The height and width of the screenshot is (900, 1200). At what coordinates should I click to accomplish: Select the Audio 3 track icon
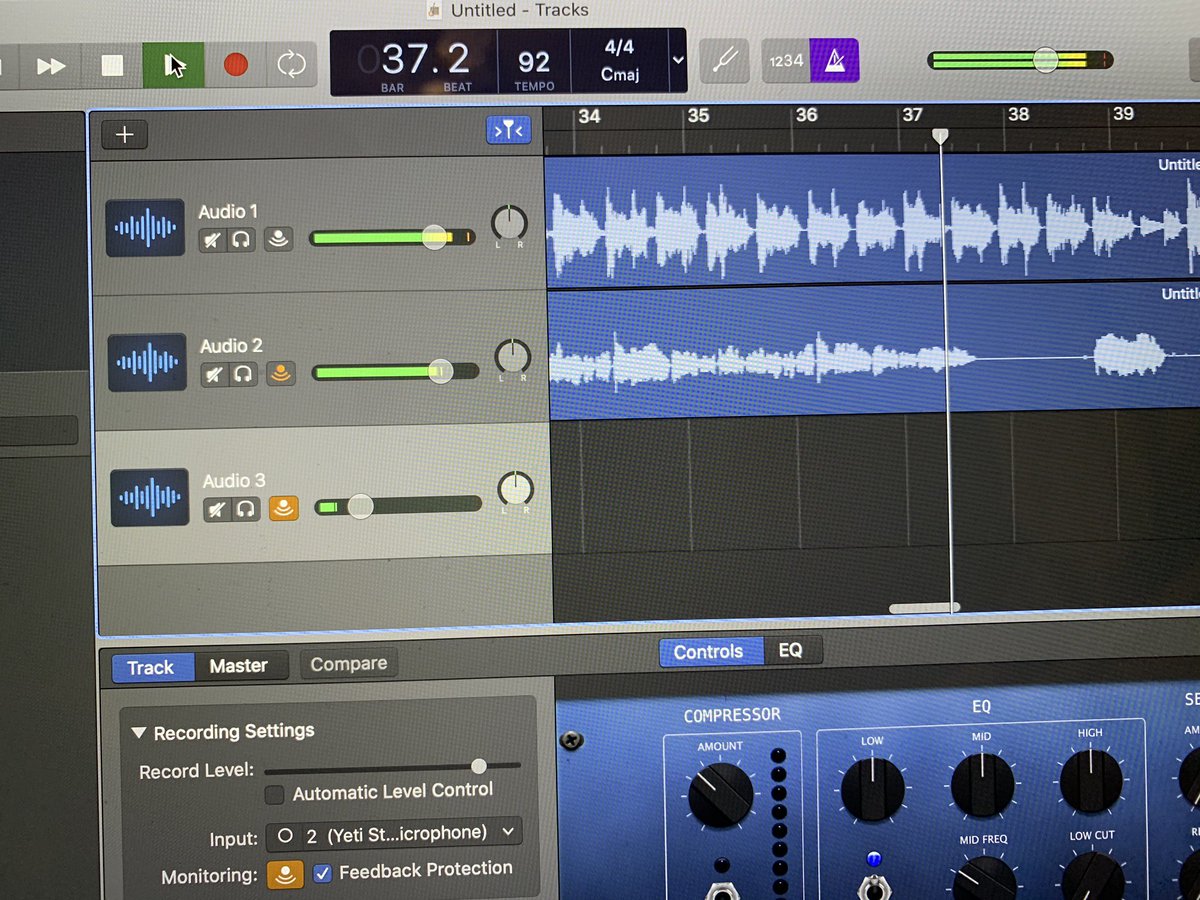pos(150,497)
